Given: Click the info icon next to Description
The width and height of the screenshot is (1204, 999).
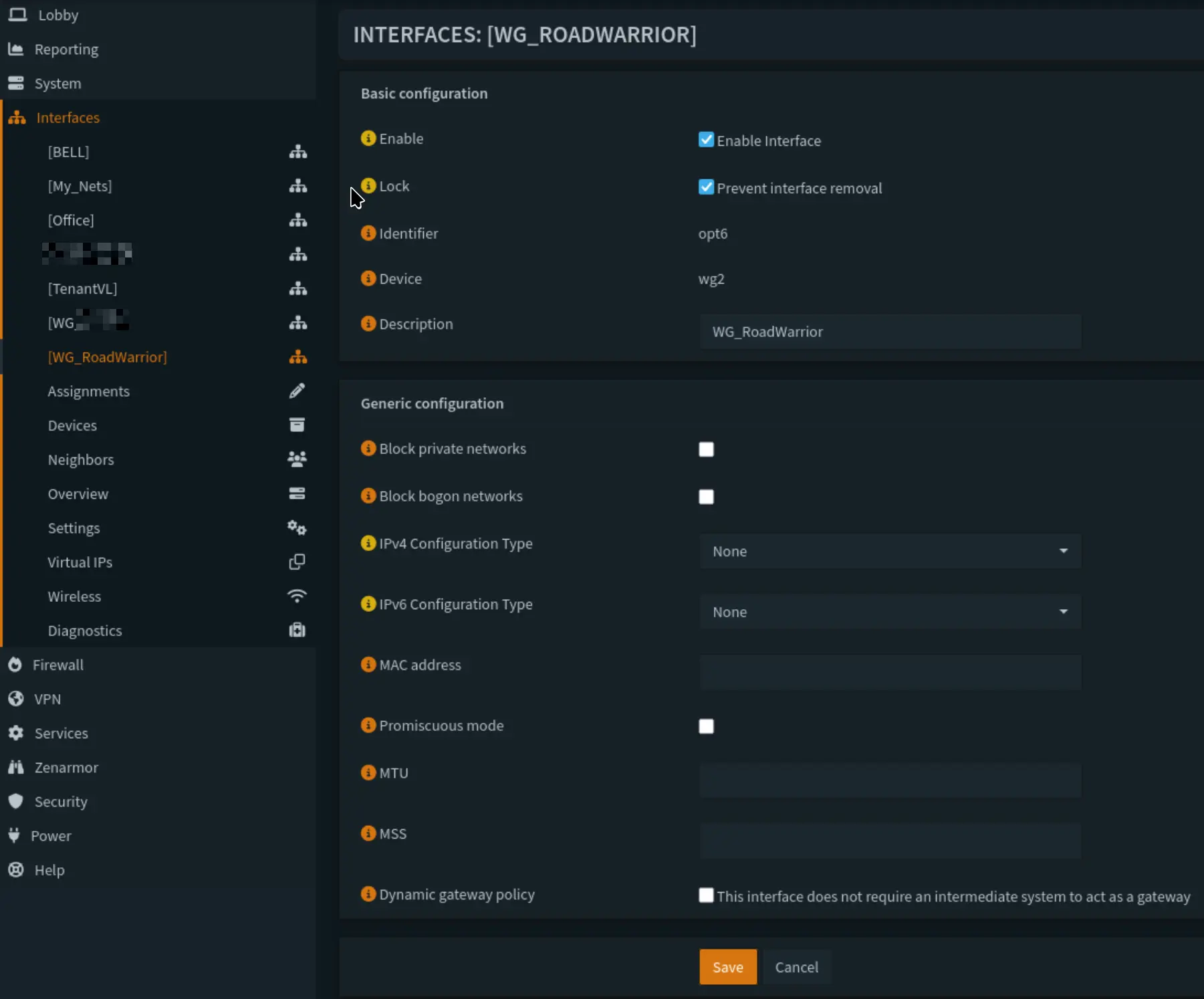Looking at the screenshot, I should tap(368, 324).
